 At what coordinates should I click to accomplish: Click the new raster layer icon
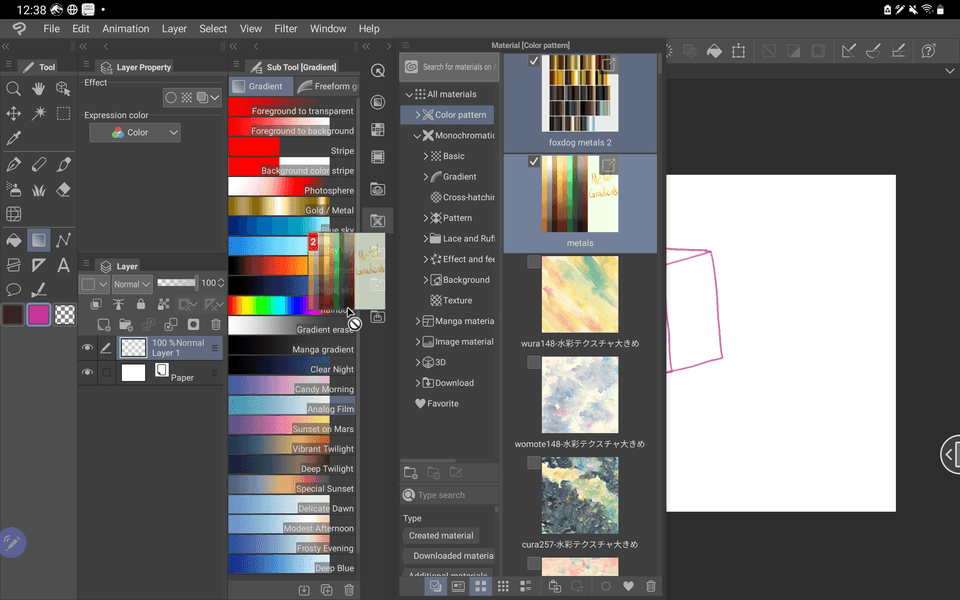[x=104, y=325]
